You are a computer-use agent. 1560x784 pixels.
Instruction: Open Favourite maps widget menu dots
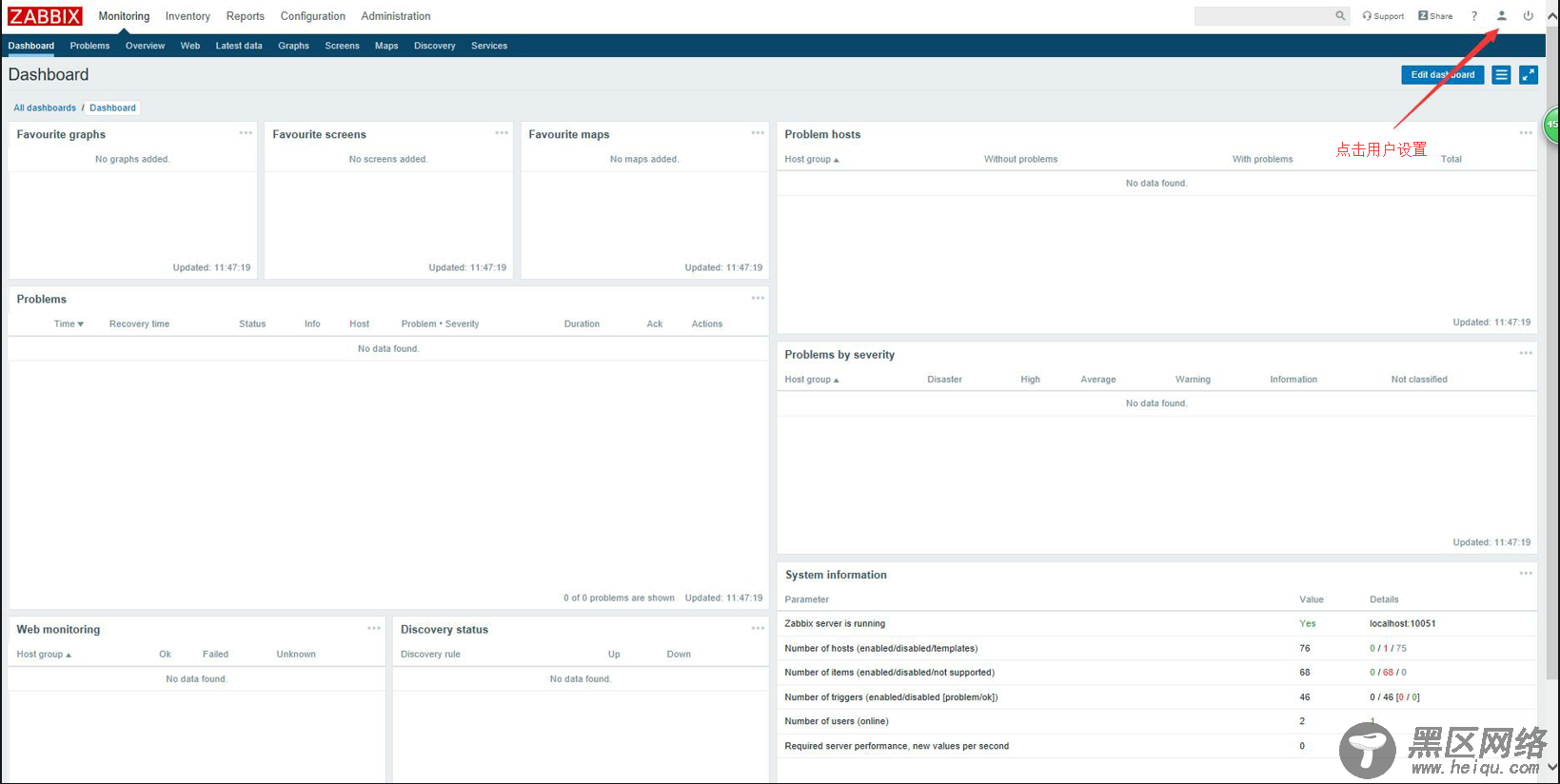(x=758, y=133)
